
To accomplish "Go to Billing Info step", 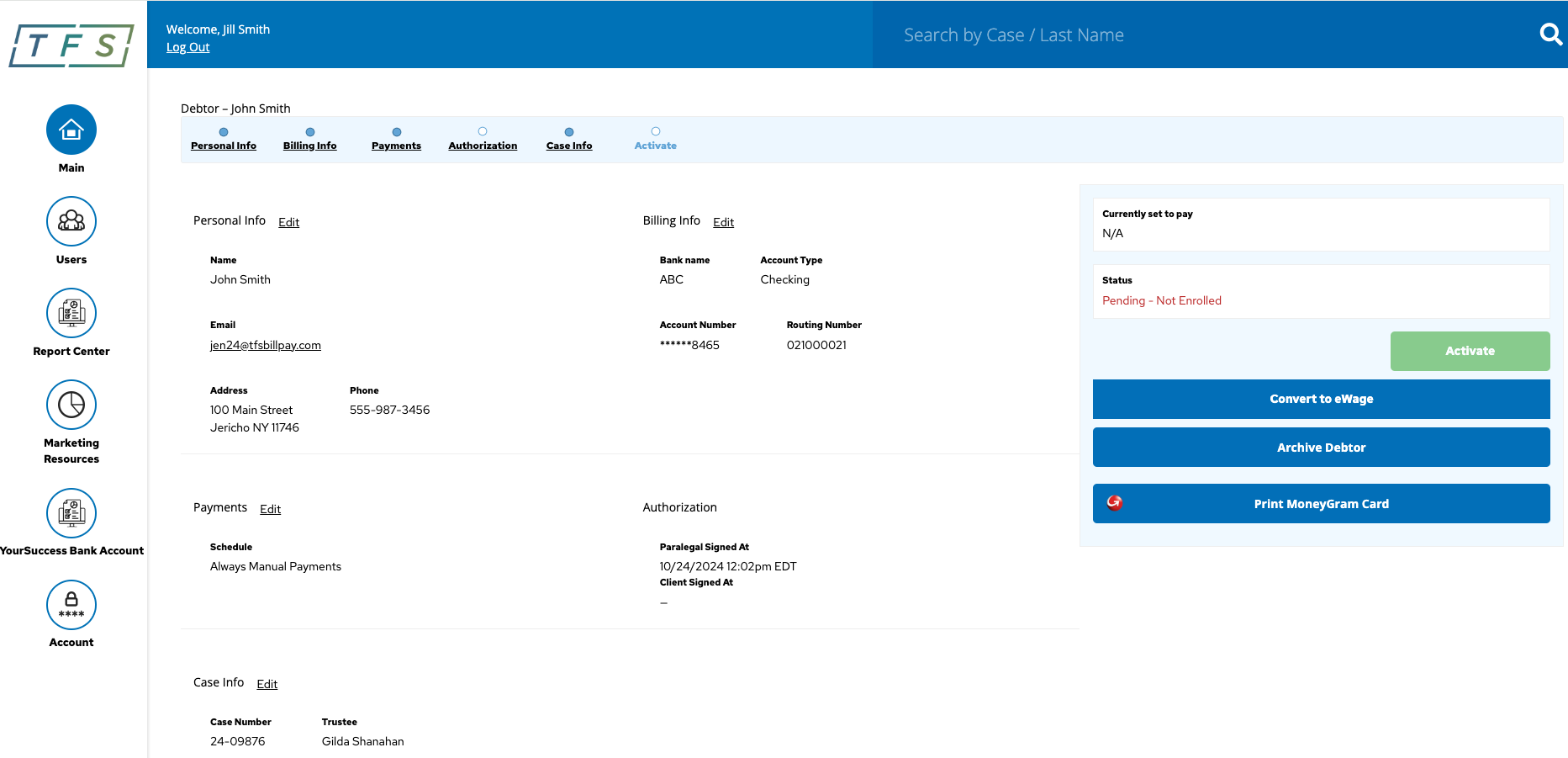I will 309,146.
